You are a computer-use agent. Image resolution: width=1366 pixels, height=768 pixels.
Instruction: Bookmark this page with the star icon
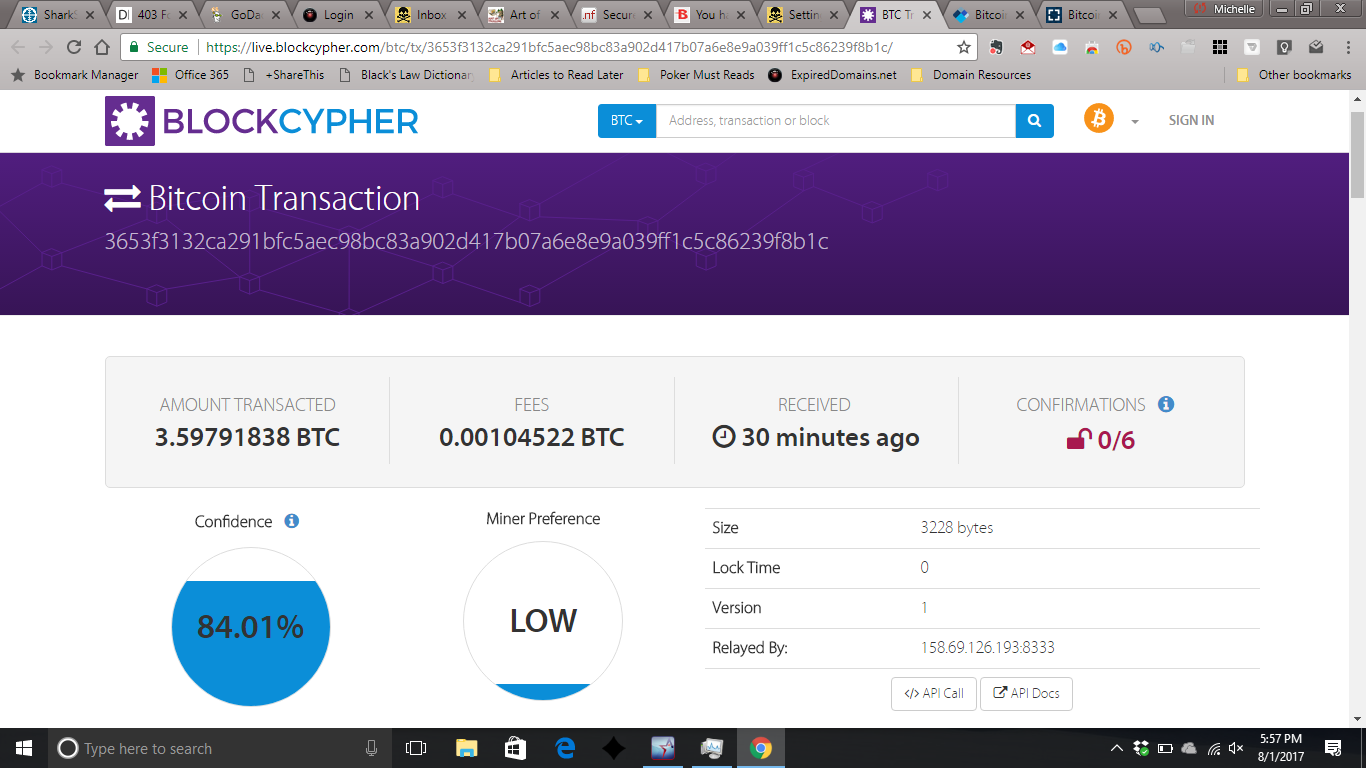click(963, 47)
